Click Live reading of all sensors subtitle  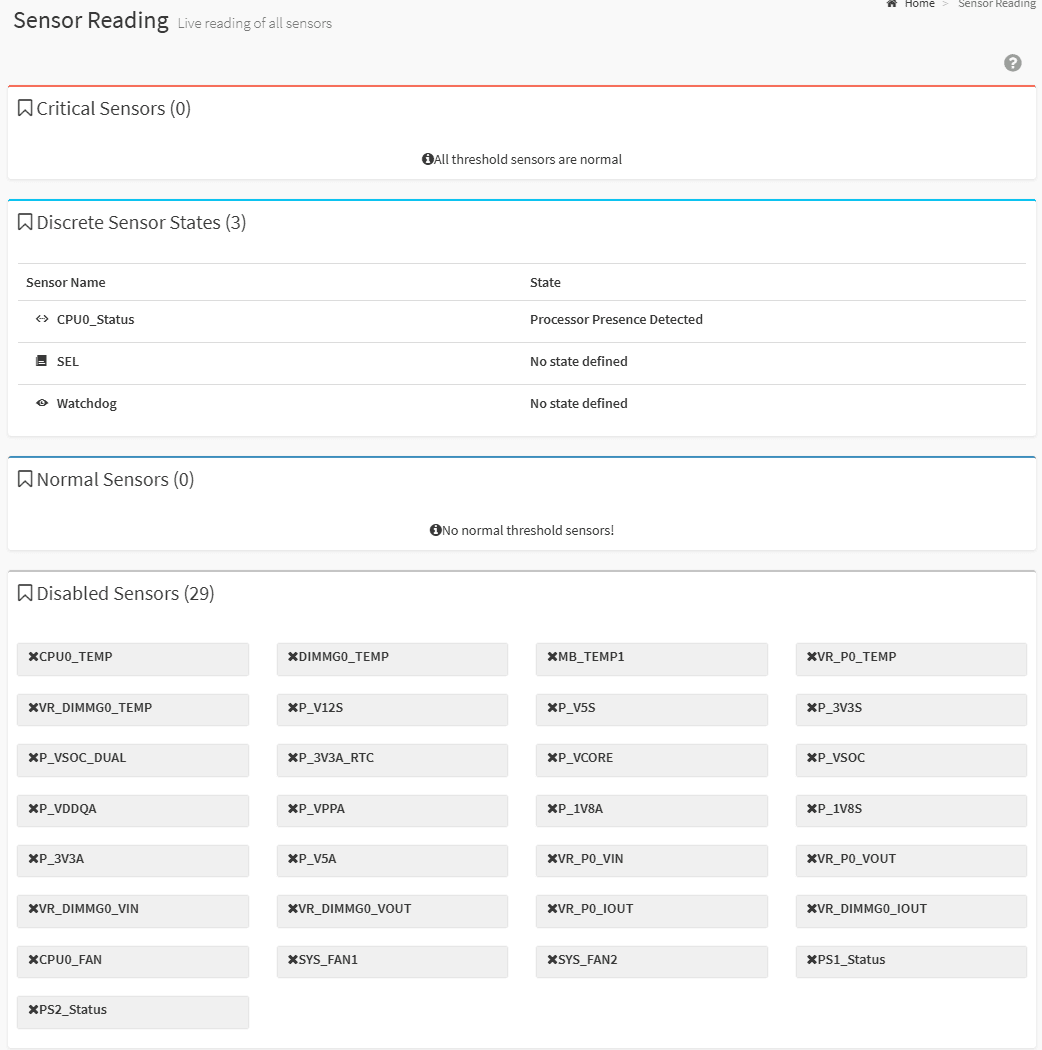(x=254, y=23)
